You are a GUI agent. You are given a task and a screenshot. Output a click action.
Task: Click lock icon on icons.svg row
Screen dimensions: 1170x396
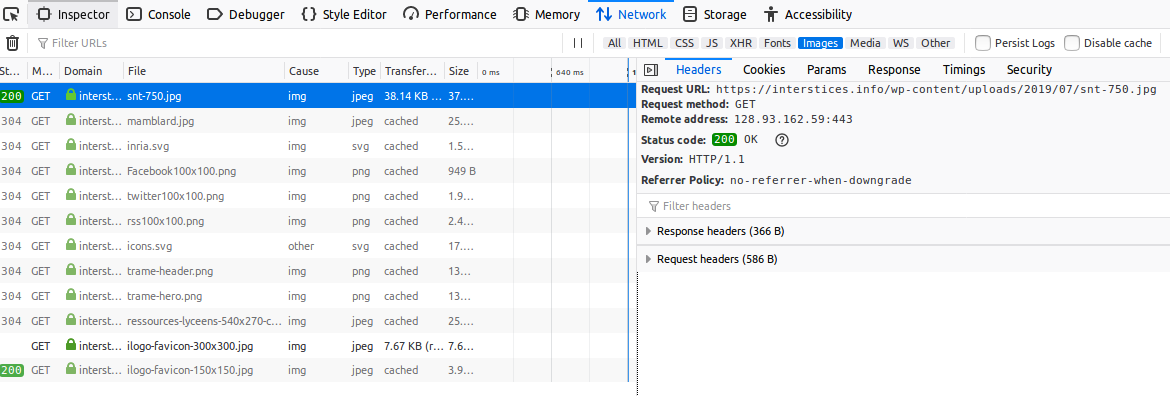click(71, 246)
